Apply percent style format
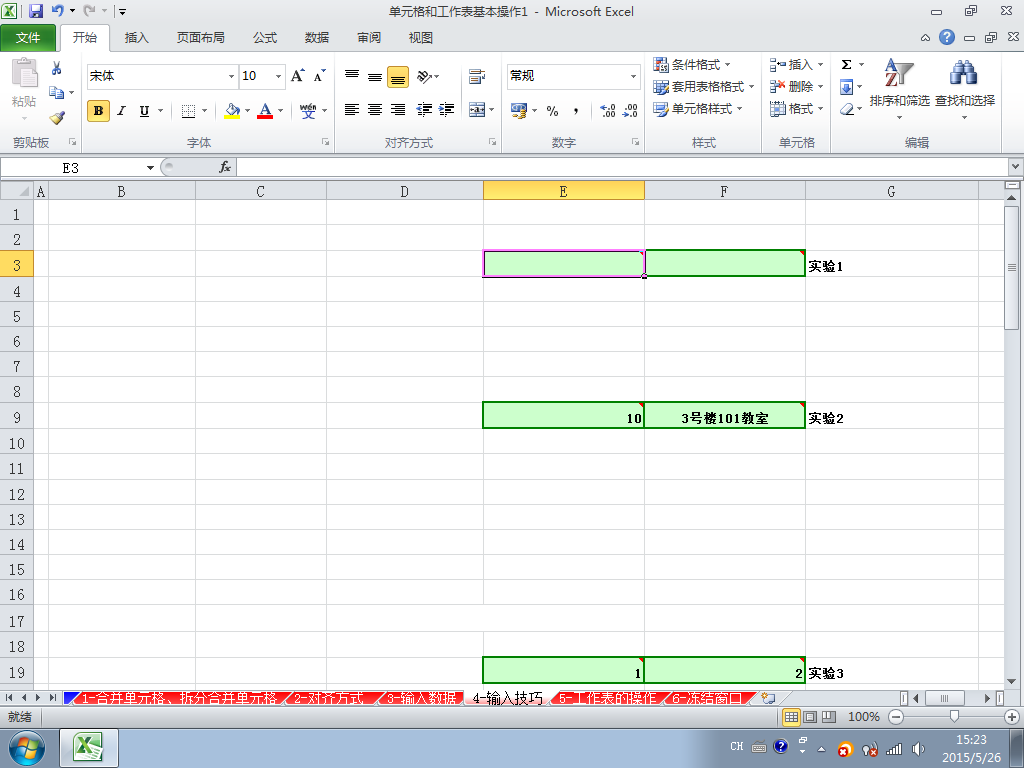 pos(552,111)
